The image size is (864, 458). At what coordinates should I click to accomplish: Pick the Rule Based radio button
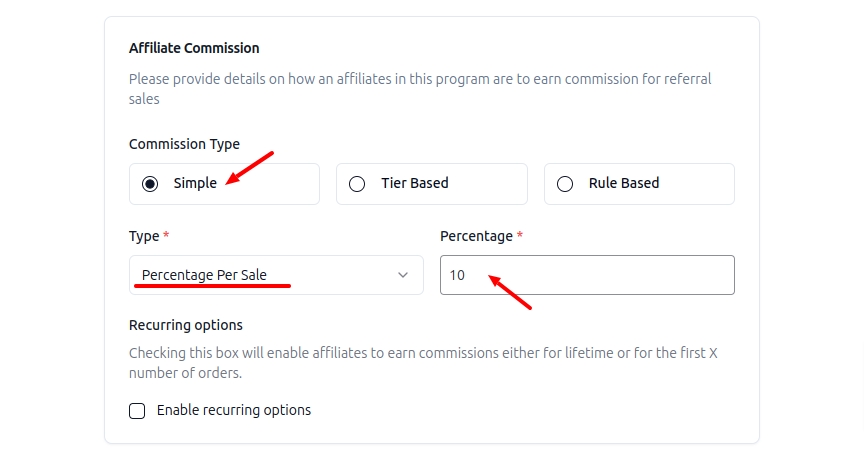pos(564,184)
